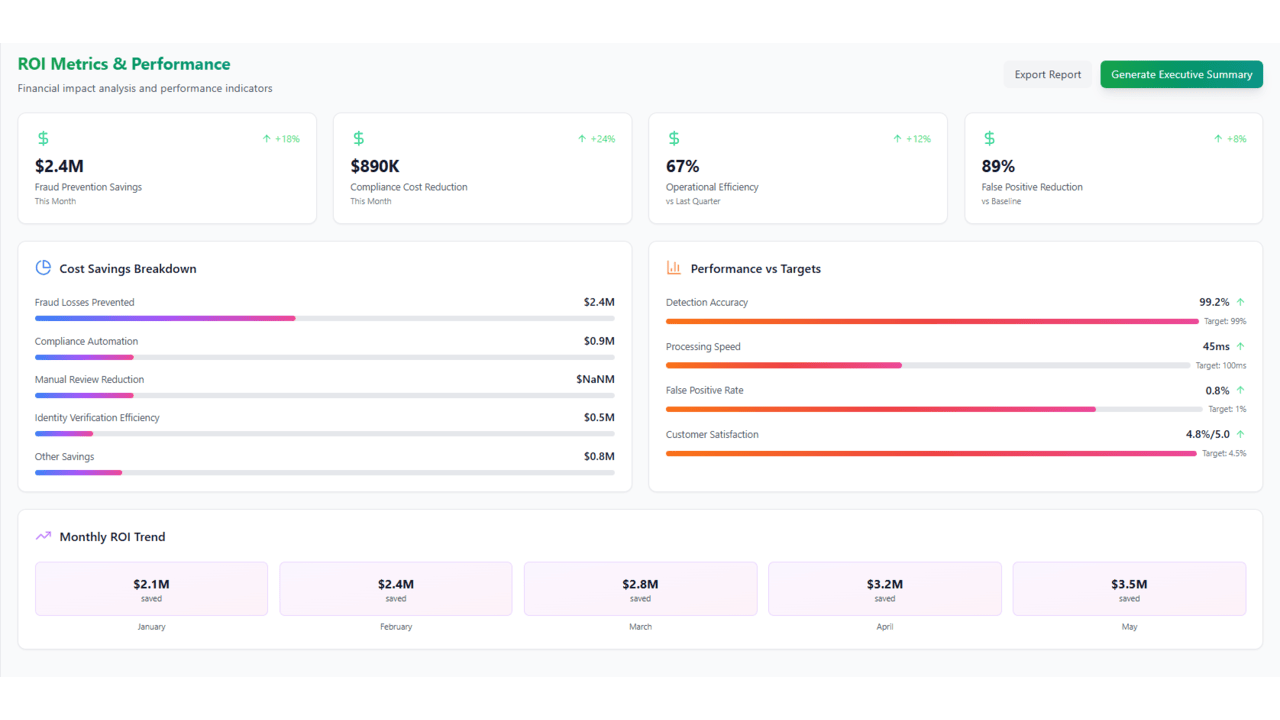Click the $0.9M Compliance Automation value
The height and width of the screenshot is (720, 1280).
(x=599, y=341)
